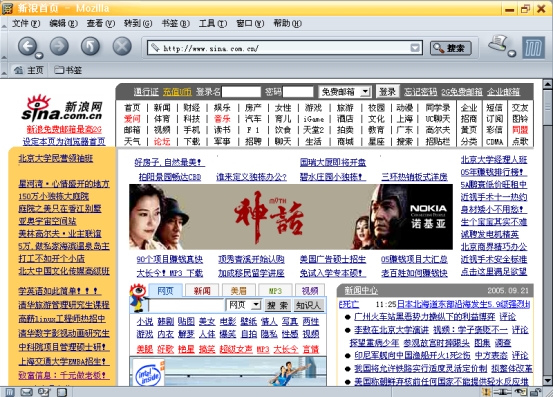Image resolution: width=553 pixels, height=397 pixels.
Task: Click the Stop loading icon
Action: click(122, 46)
